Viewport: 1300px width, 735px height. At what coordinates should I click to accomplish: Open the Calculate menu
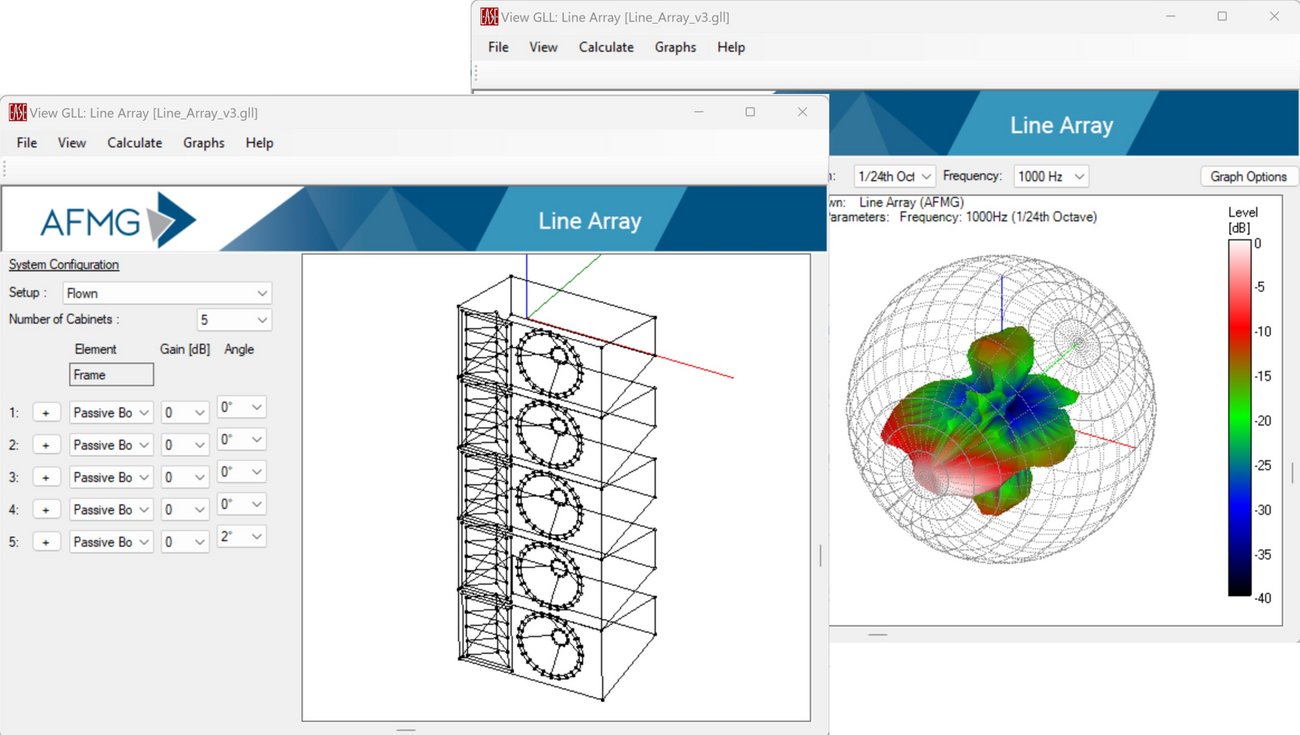point(134,142)
